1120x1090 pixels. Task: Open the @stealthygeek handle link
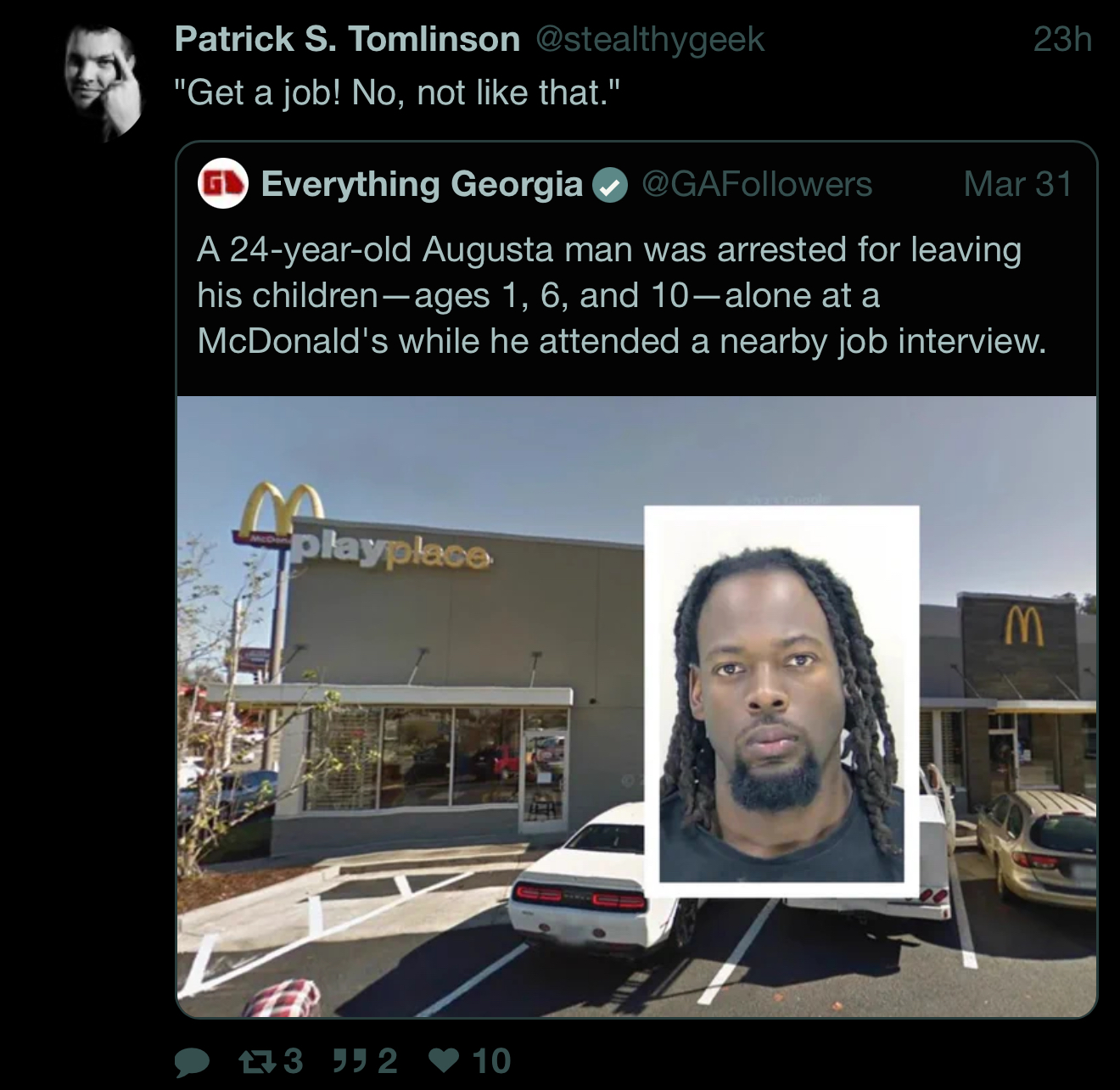tap(650, 39)
